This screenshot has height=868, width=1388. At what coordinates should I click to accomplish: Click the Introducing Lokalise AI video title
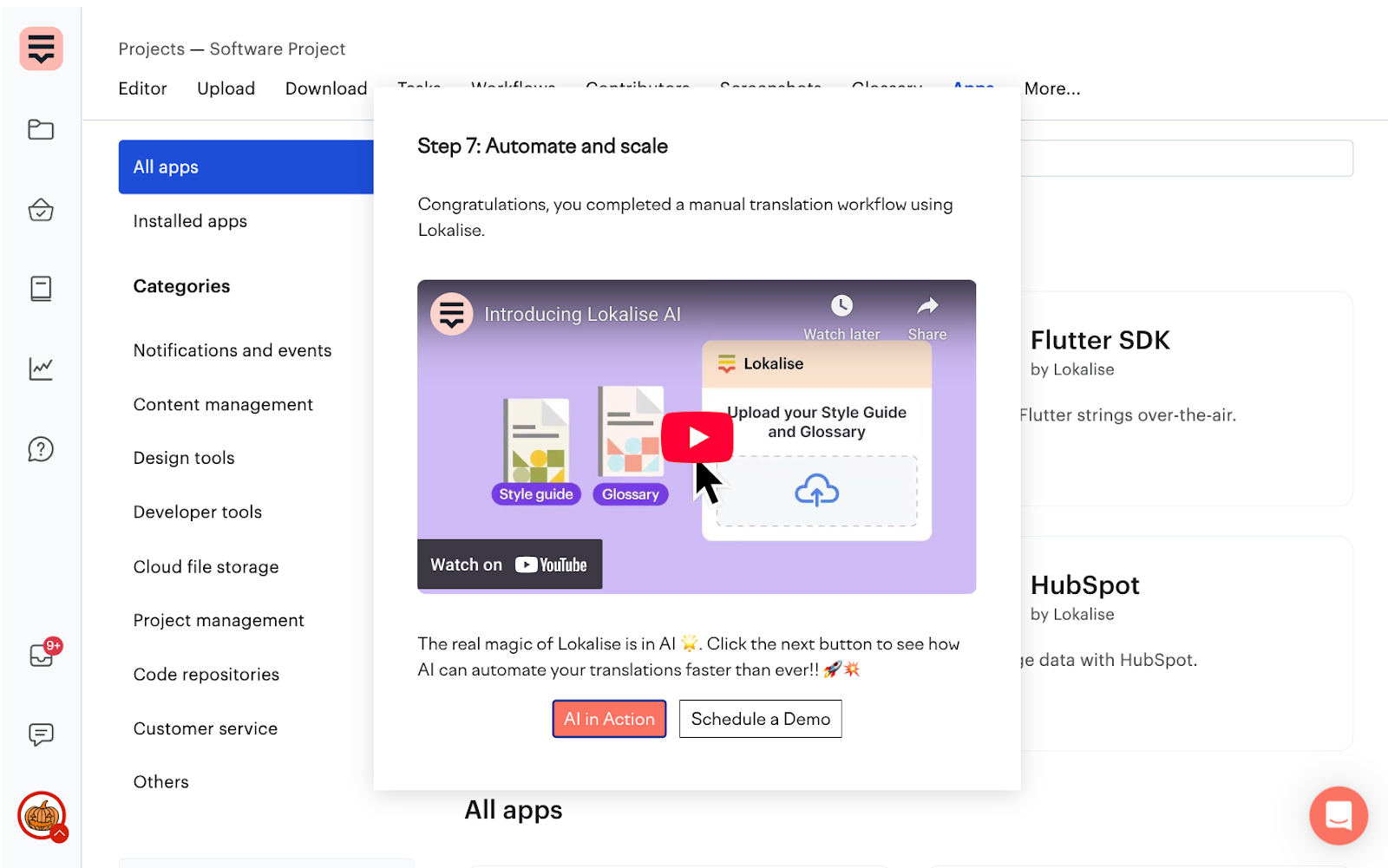(583, 314)
